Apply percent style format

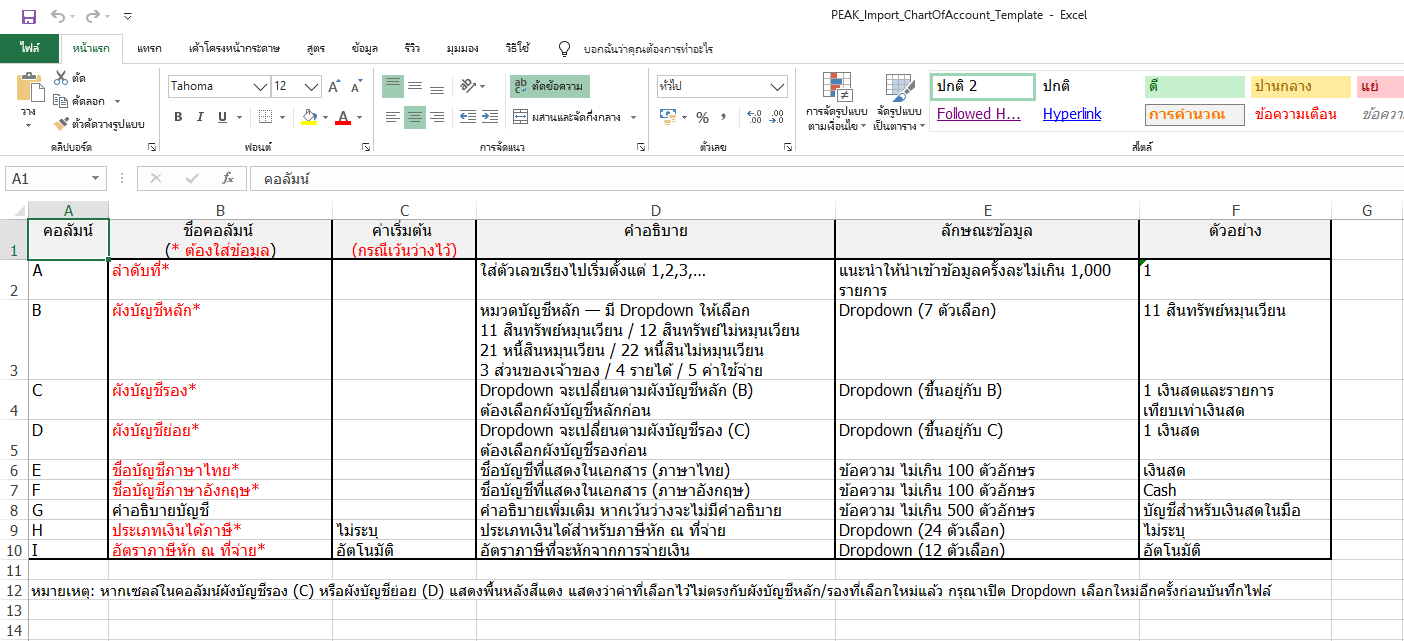pos(702,117)
